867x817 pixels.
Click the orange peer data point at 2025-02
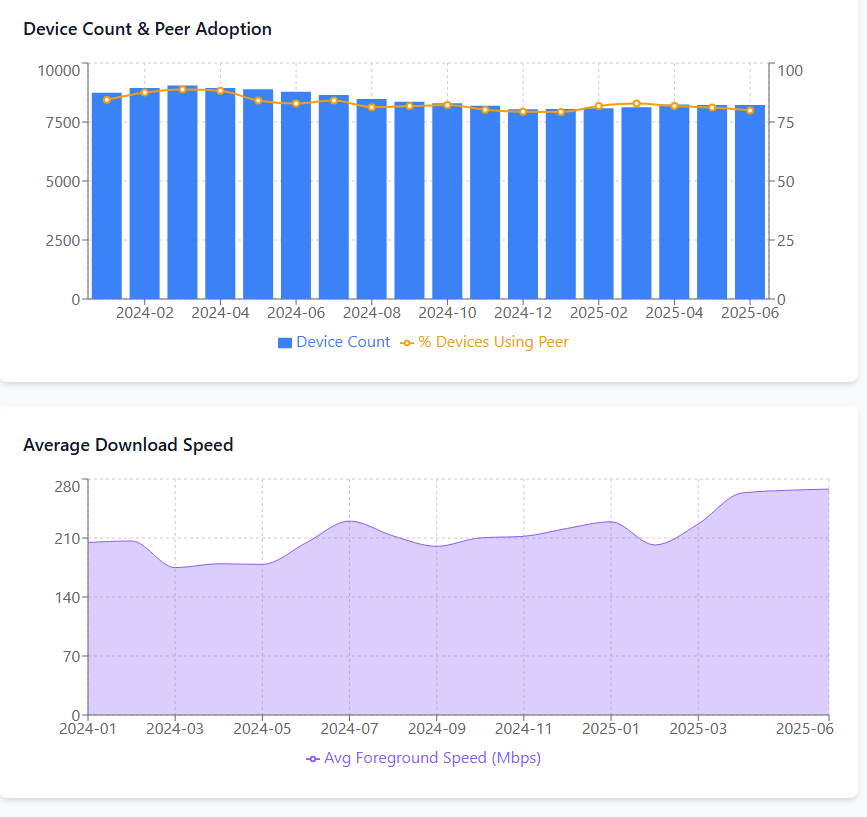(x=599, y=106)
